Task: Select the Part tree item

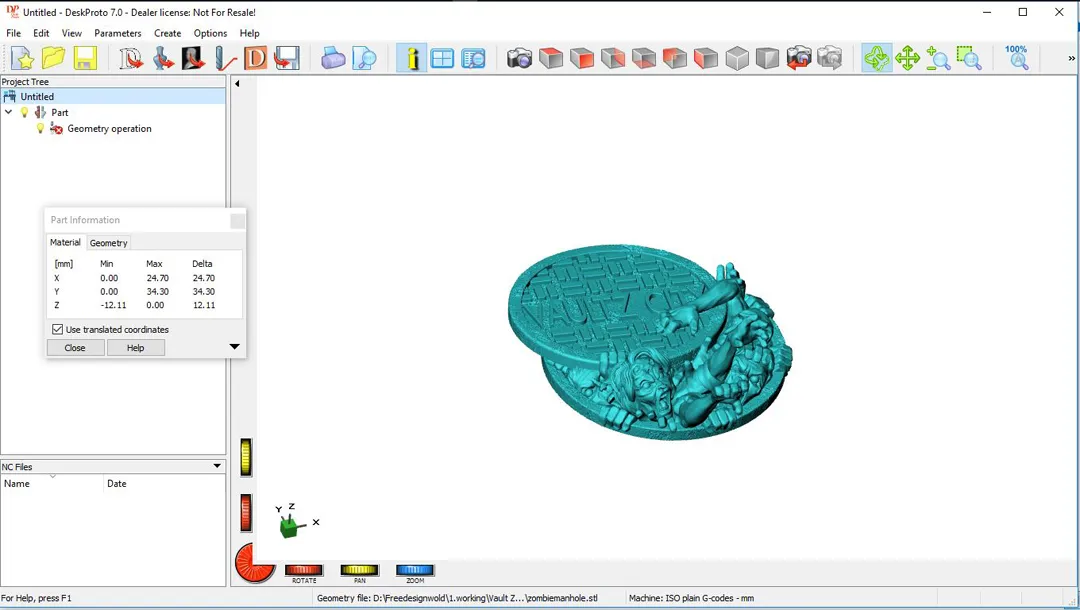Action: click(x=60, y=112)
